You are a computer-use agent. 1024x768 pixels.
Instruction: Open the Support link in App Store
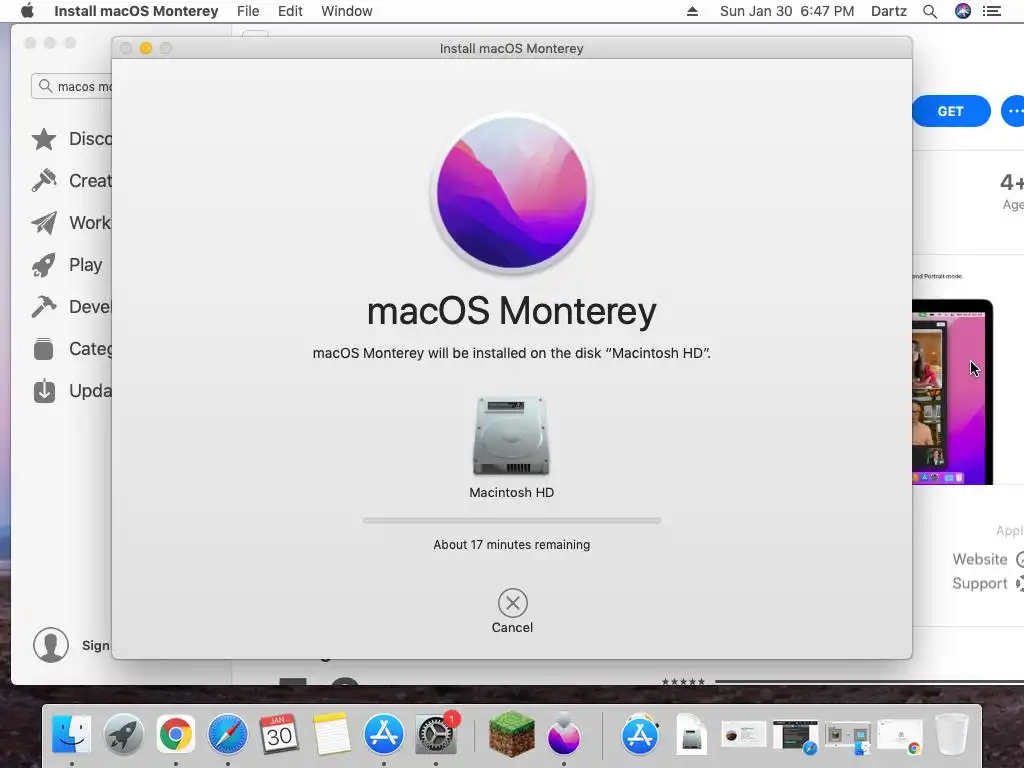987,583
